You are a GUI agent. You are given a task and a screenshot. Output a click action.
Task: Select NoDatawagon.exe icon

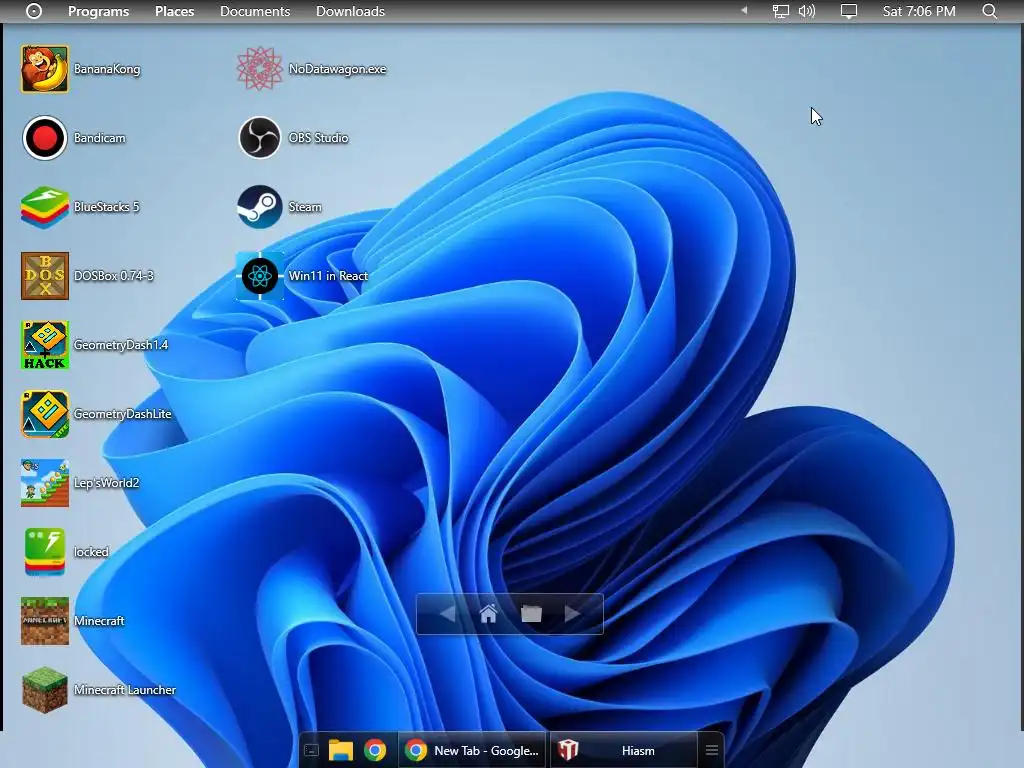pos(259,69)
